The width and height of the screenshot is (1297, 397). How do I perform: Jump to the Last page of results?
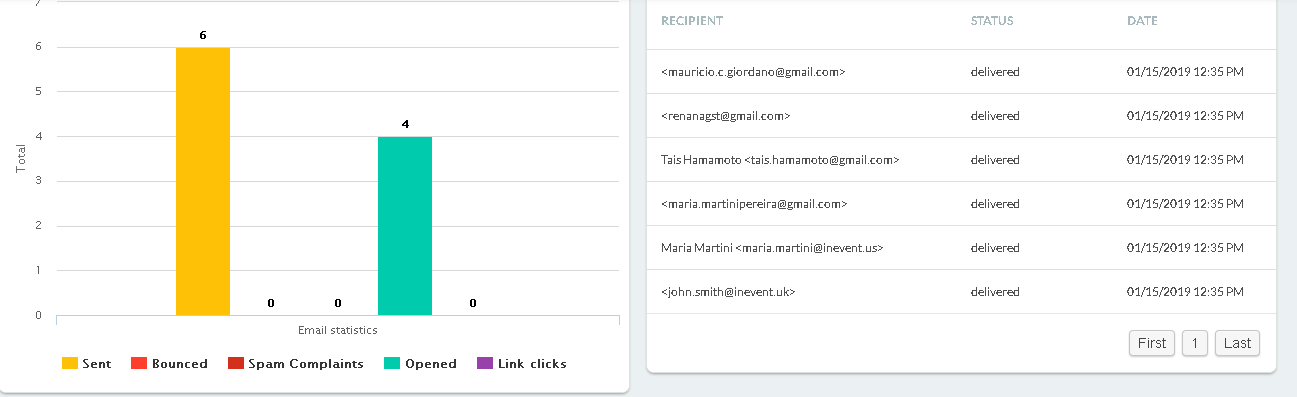coord(1237,343)
